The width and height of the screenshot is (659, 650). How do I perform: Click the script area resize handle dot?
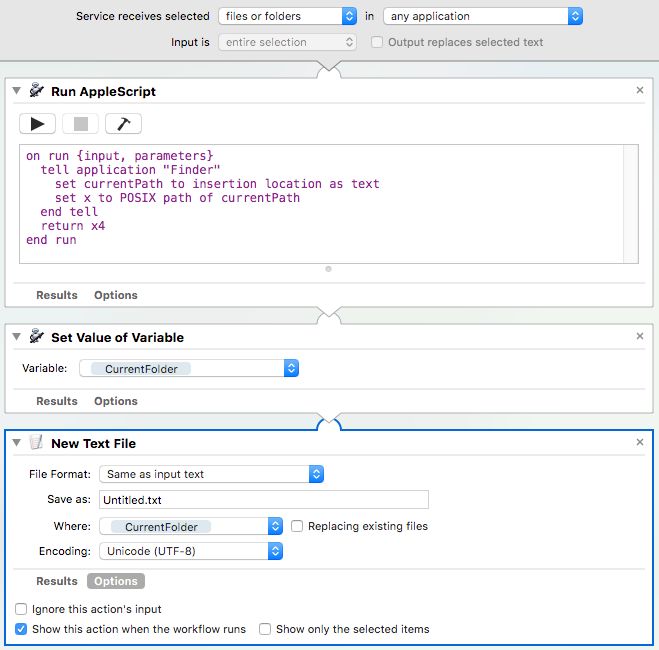(328, 269)
